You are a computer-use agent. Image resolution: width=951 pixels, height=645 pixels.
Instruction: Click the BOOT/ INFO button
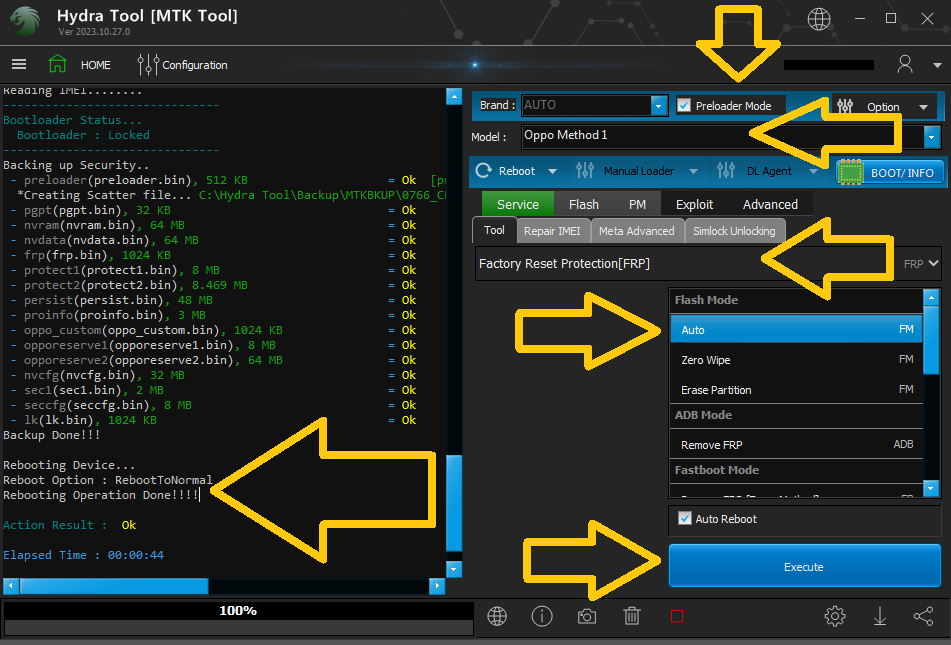(x=890, y=173)
